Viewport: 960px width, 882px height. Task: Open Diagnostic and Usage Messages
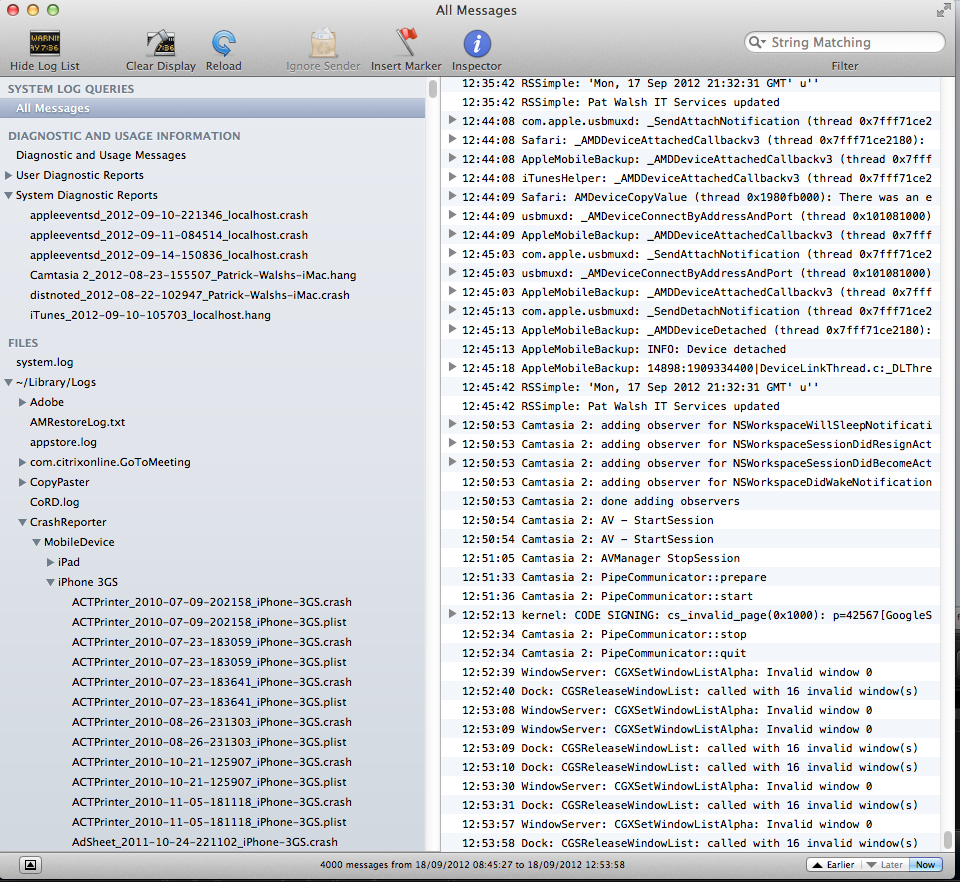[x=101, y=155]
